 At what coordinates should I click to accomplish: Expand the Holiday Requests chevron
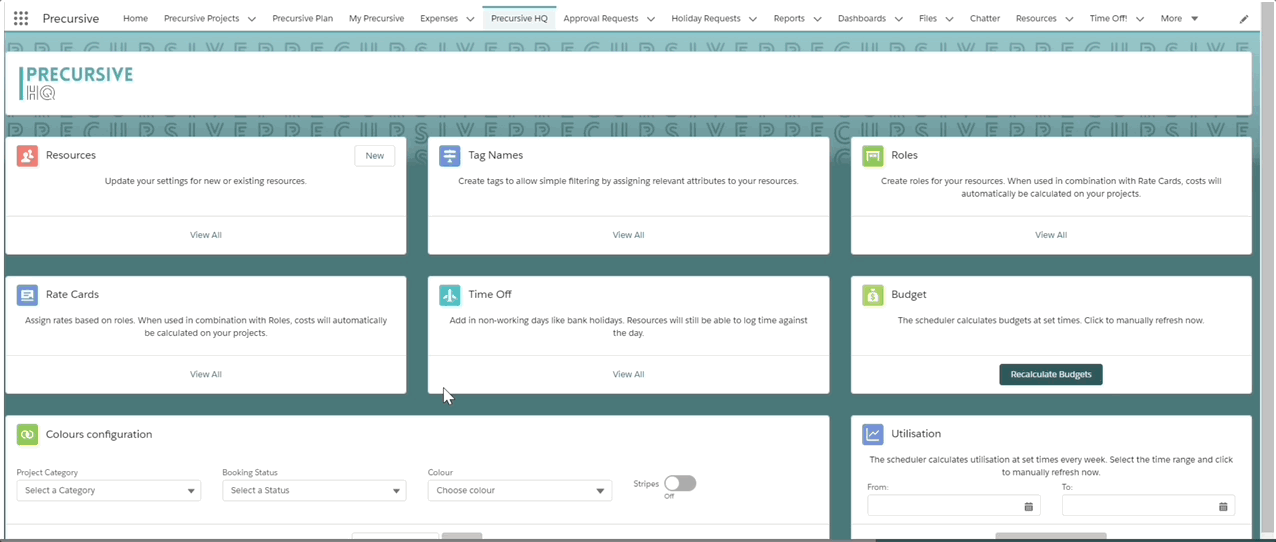[x=753, y=19]
